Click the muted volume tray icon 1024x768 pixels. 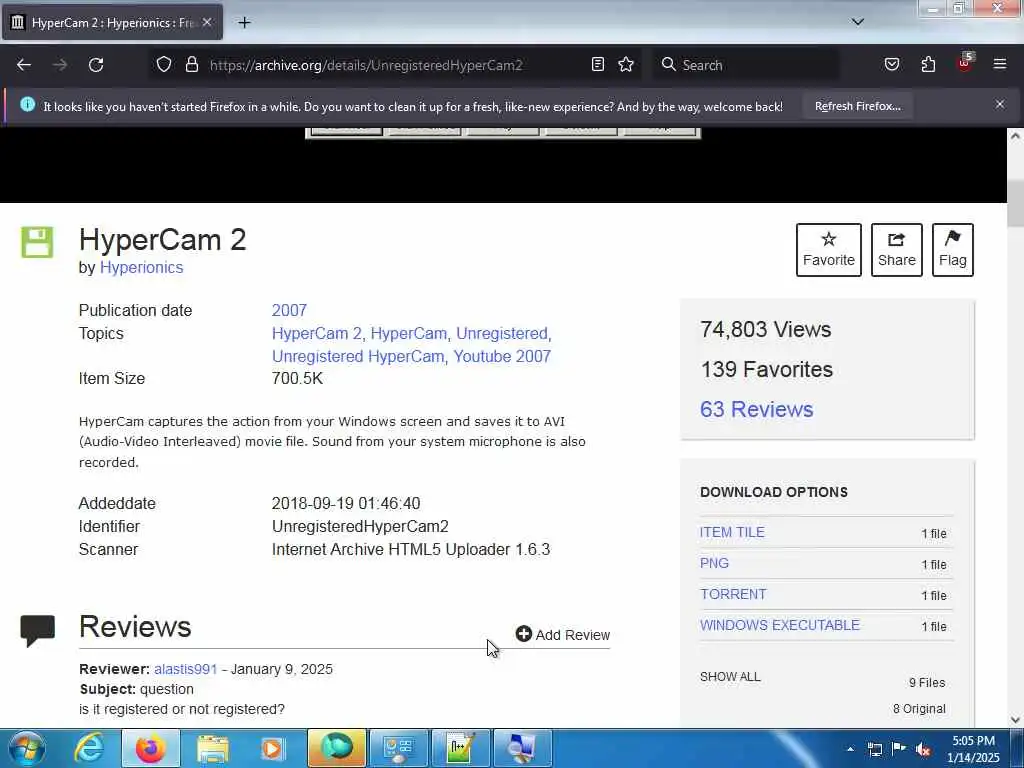(923, 750)
